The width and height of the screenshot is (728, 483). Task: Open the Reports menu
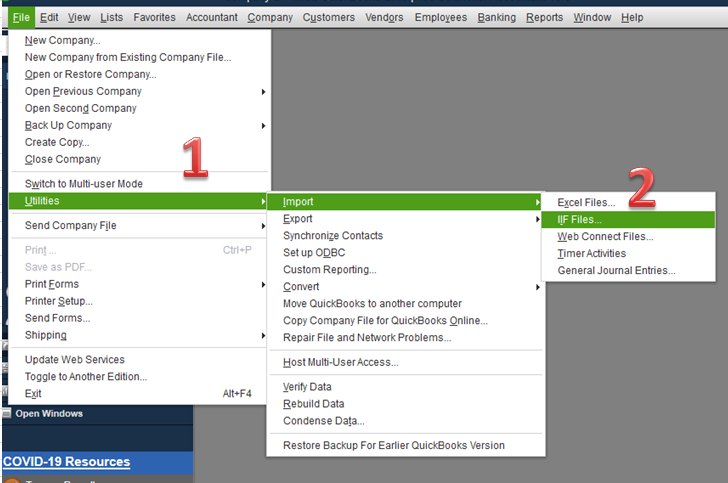[544, 18]
